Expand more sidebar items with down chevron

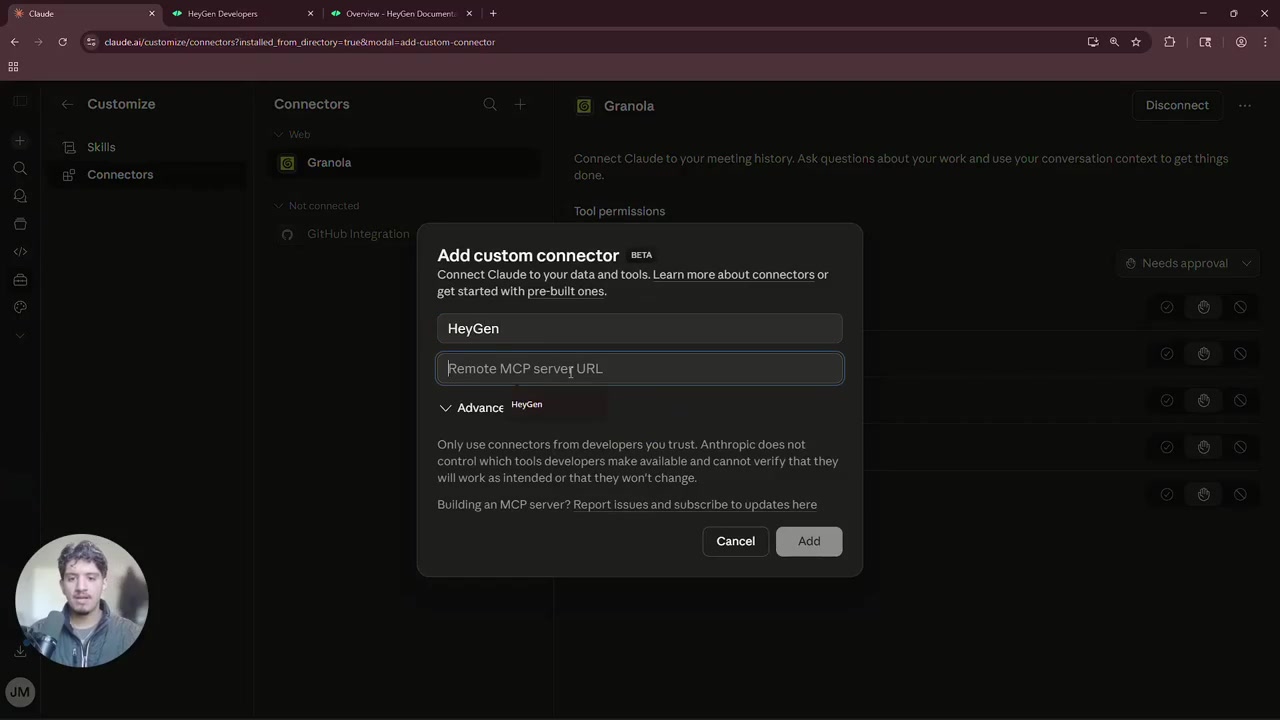(20, 335)
